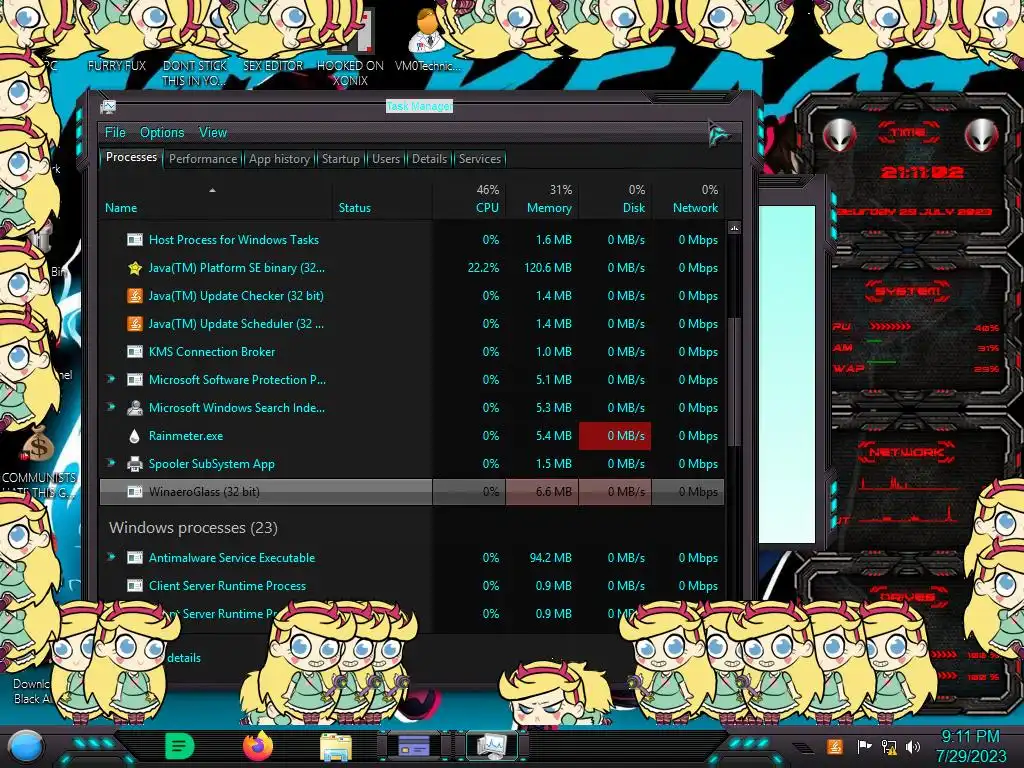The height and width of the screenshot is (768, 1024).
Task: Expand Microsoft Windows Search Indexer process
Action: [111, 407]
